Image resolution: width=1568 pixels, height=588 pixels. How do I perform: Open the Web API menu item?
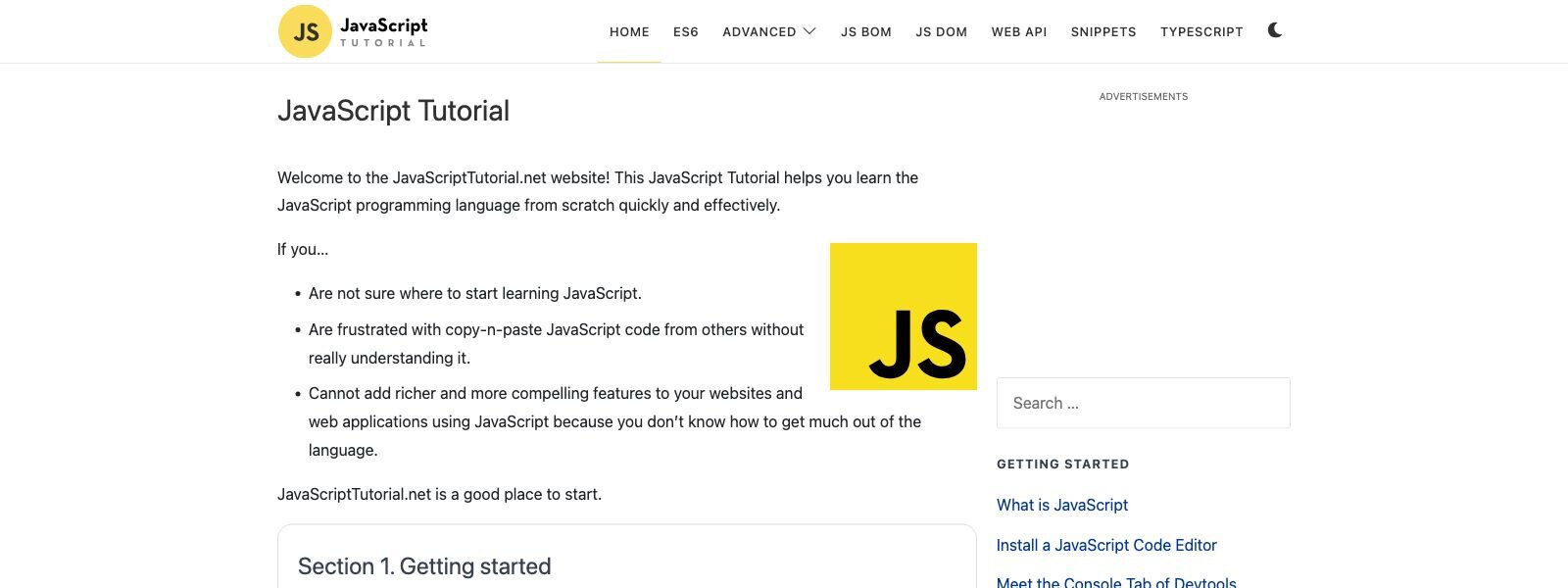[1019, 31]
